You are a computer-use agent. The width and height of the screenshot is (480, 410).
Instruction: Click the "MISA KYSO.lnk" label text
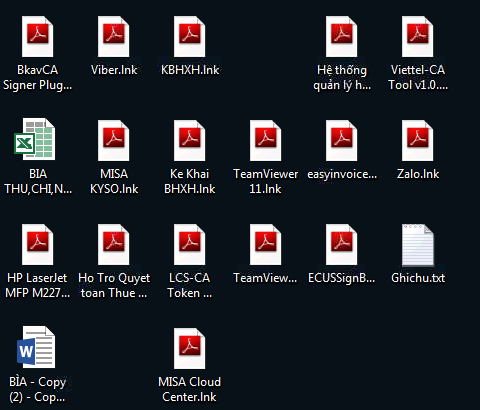point(114,181)
